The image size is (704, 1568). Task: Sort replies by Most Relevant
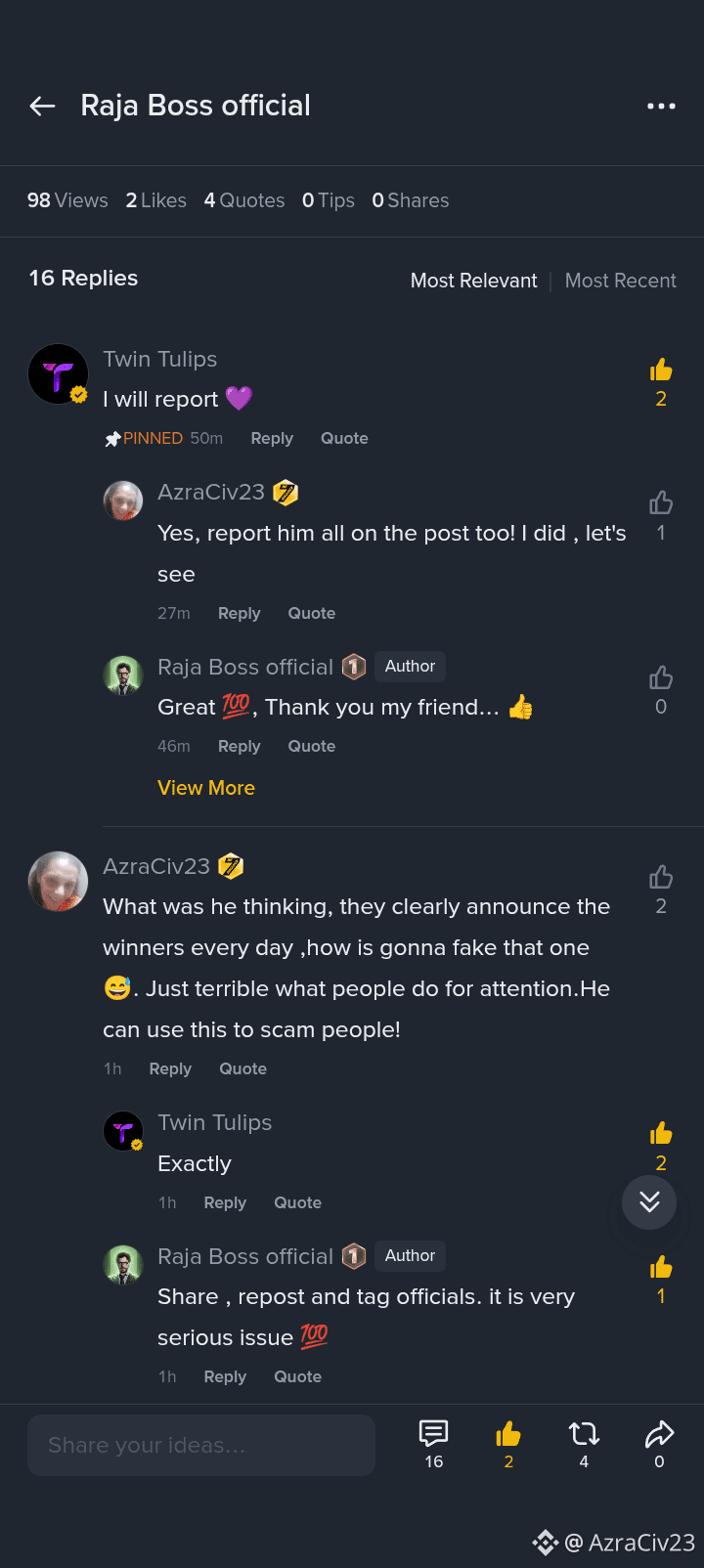473,281
